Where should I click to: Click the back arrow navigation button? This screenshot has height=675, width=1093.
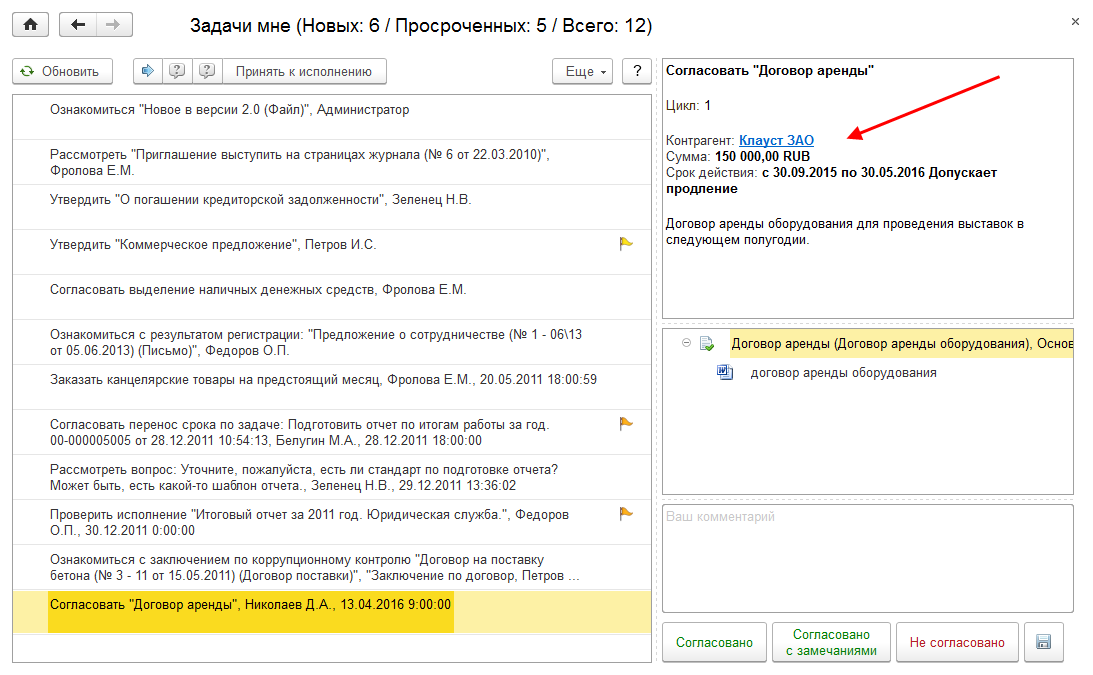78,25
